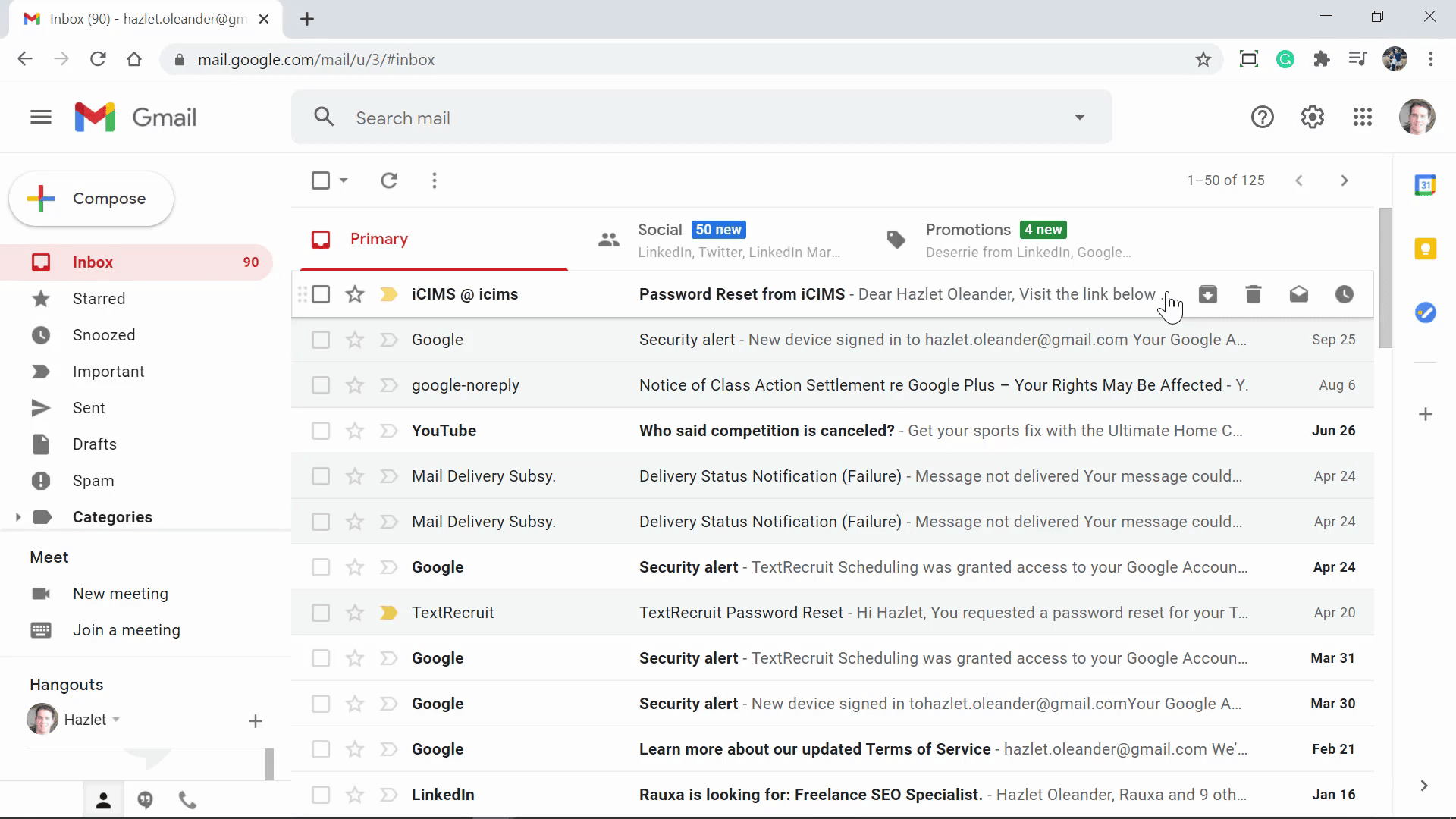Open Chrome media control icon
The height and width of the screenshot is (819, 1456).
(x=1357, y=59)
